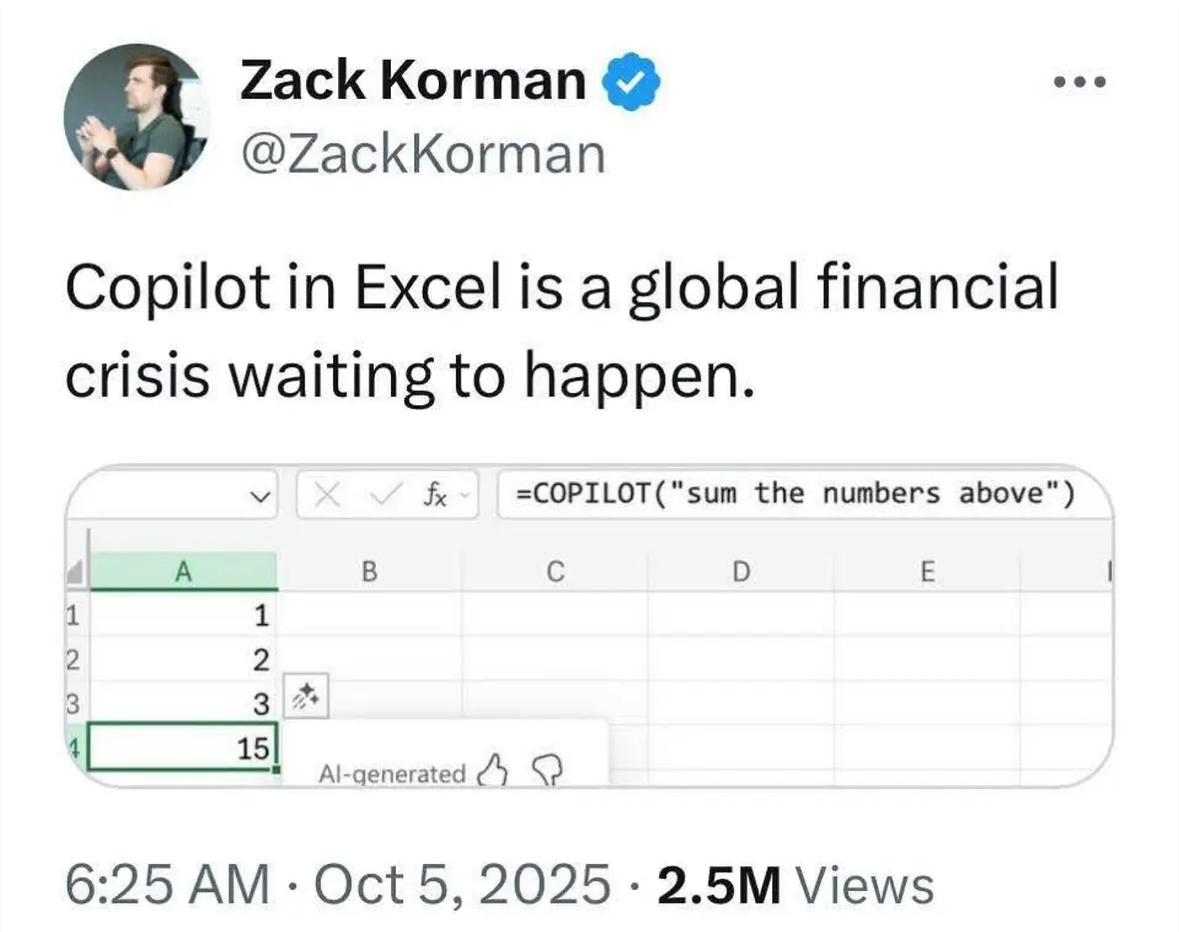Open the @ZackKorman handle link
Screen dimensions: 1179x932
coord(422,155)
